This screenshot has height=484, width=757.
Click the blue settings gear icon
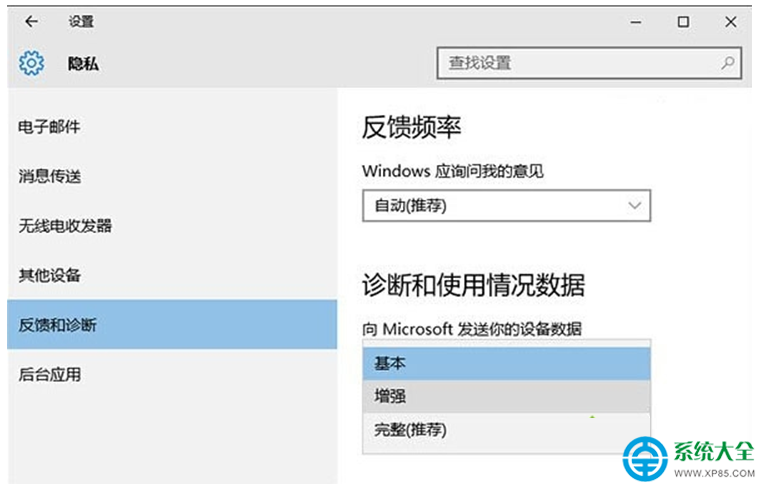click(31, 63)
